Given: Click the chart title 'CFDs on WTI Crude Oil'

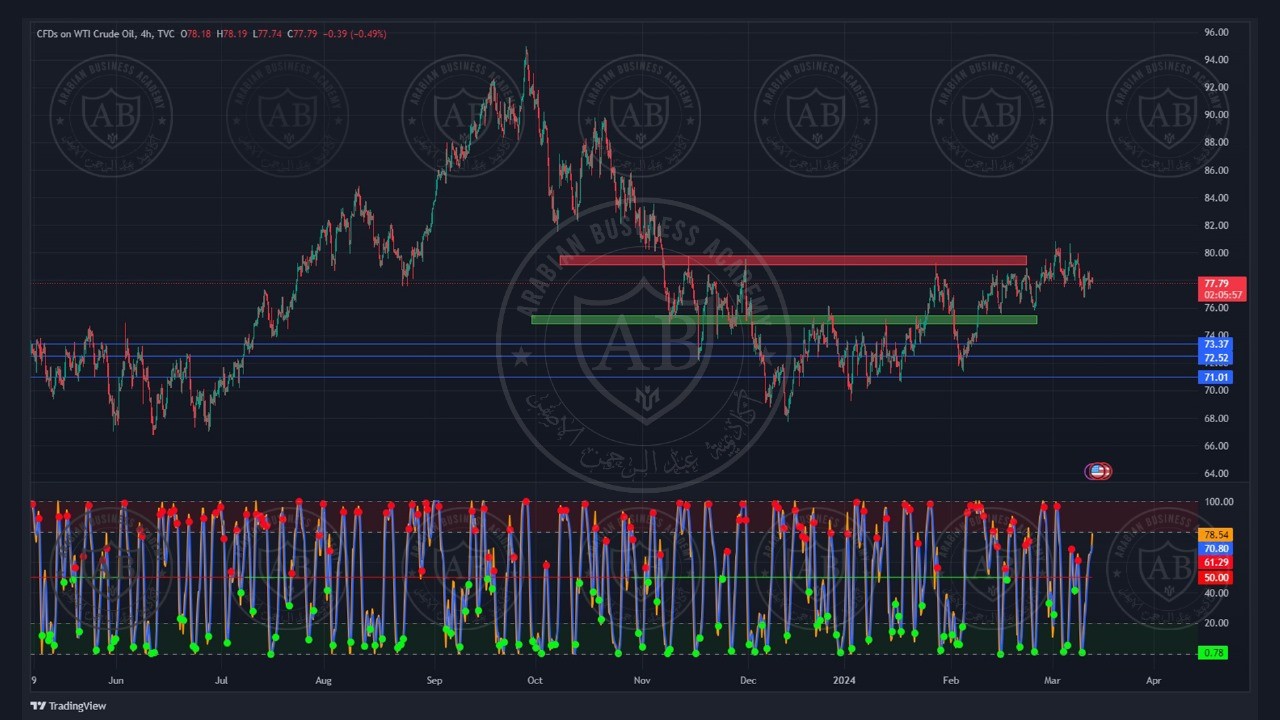Looking at the screenshot, I should (85, 34).
